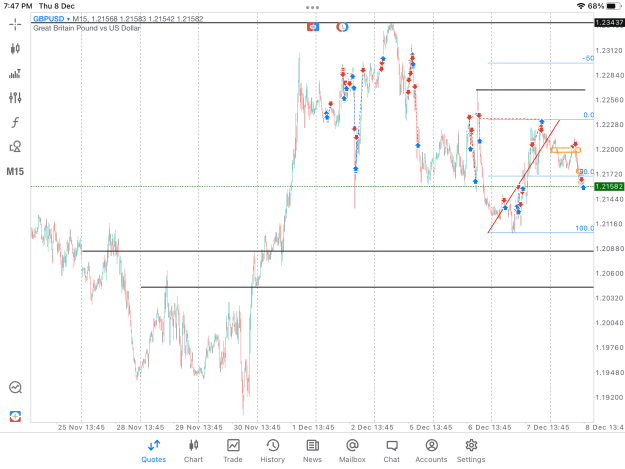Tap 'Great Britain Pound vs US Dollar' title
Screen dimensions: 625x469
click(x=86, y=28)
